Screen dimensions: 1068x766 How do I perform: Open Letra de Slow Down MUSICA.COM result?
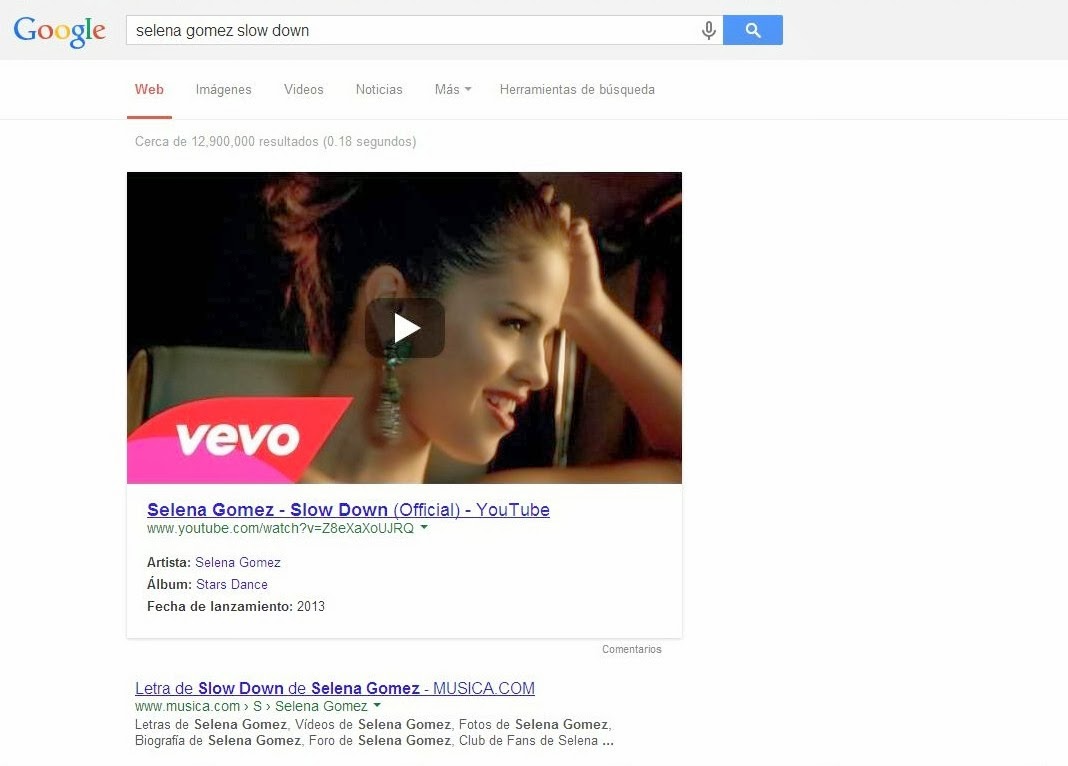click(334, 688)
